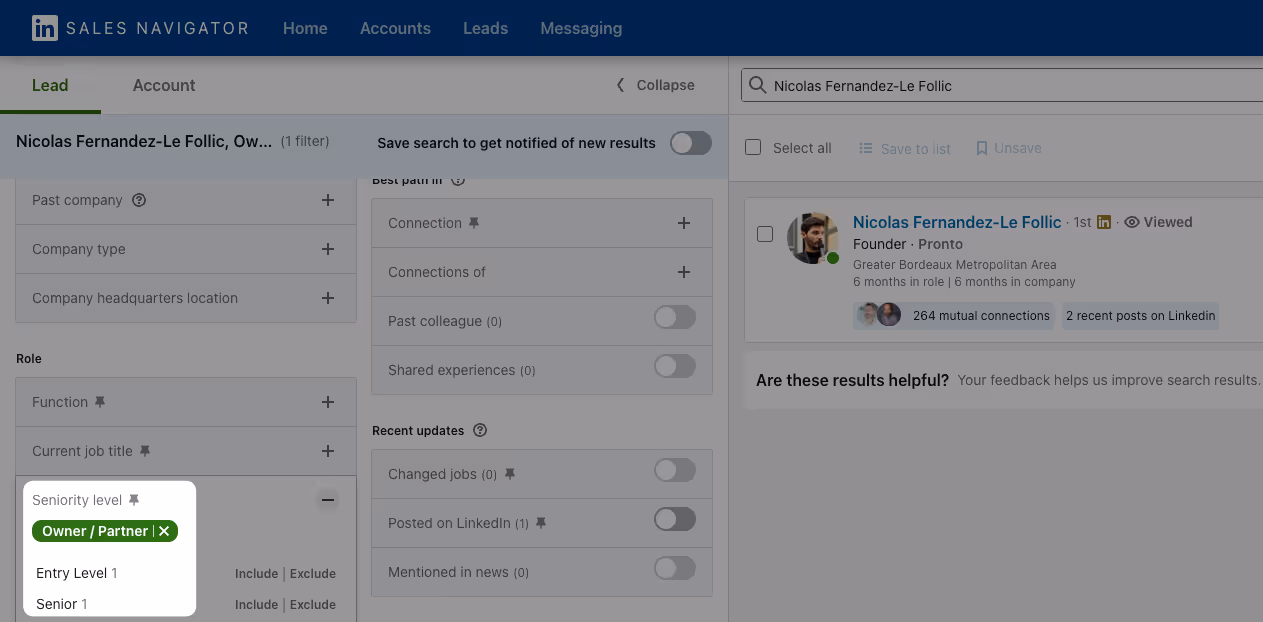Open Pronto company link

[x=941, y=244]
